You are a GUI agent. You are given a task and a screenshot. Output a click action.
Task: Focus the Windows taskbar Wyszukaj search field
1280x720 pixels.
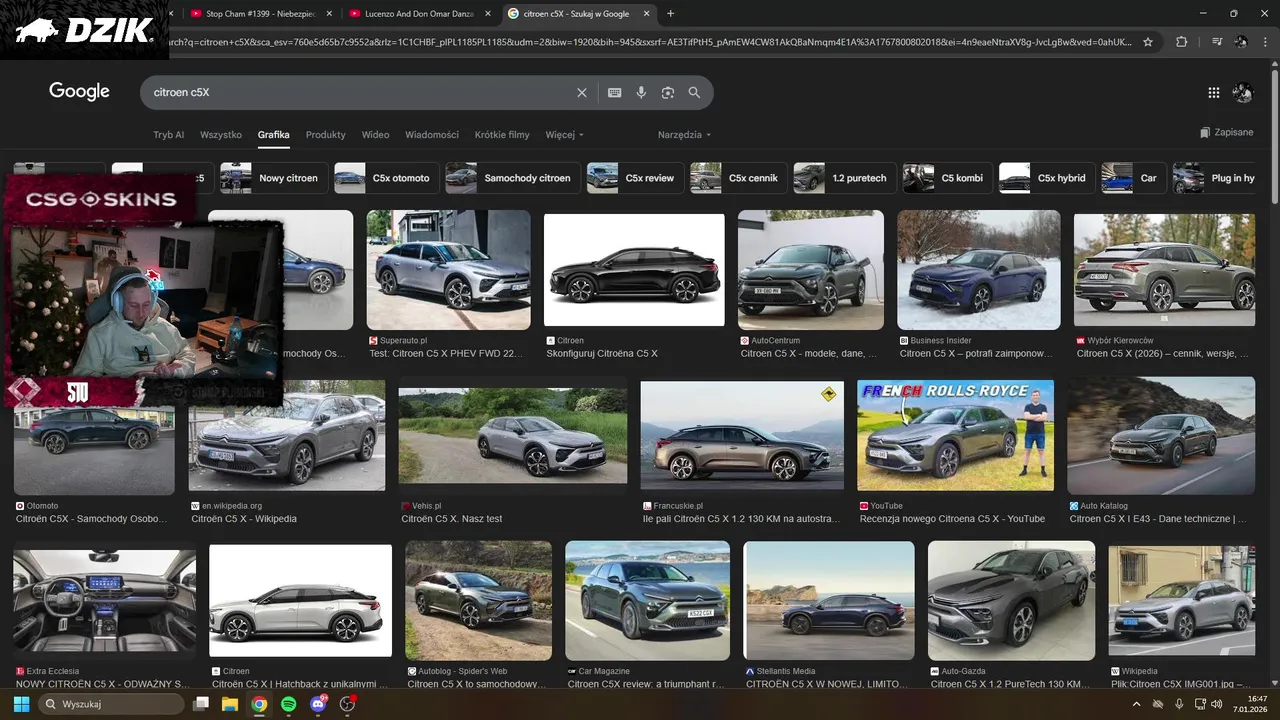click(109, 704)
